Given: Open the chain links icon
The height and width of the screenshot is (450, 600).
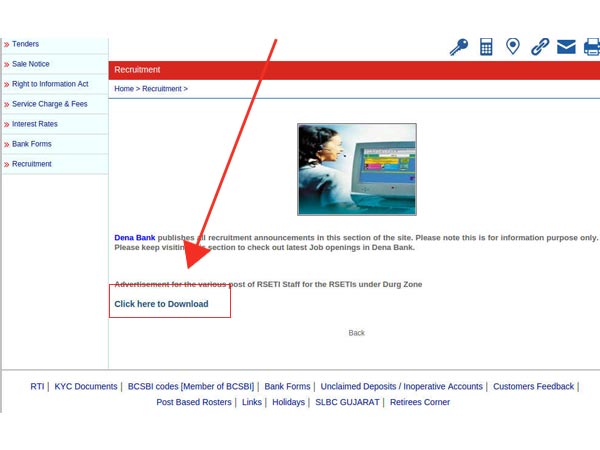Looking at the screenshot, I should [x=540, y=47].
